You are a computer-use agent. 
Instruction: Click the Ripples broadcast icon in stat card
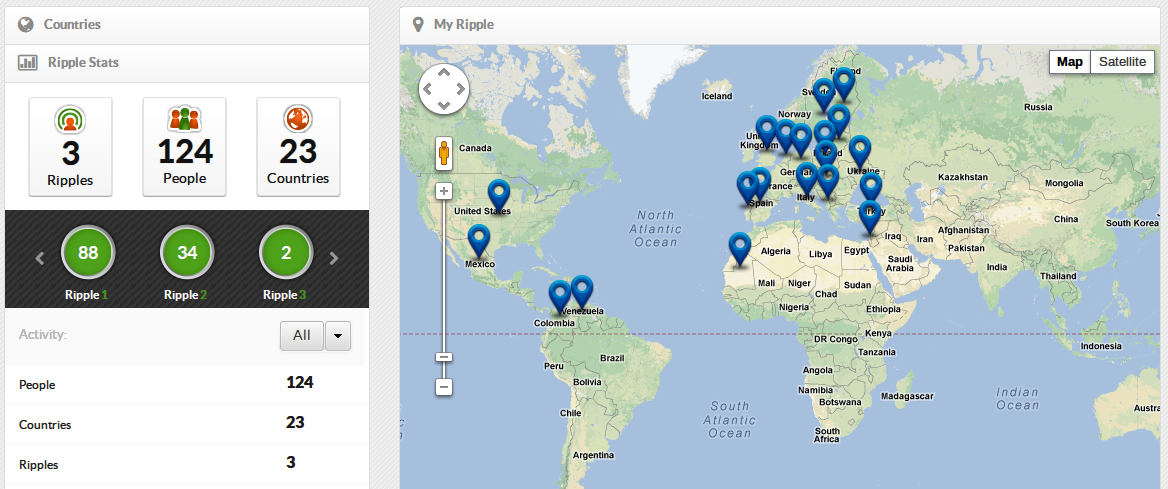coord(70,119)
